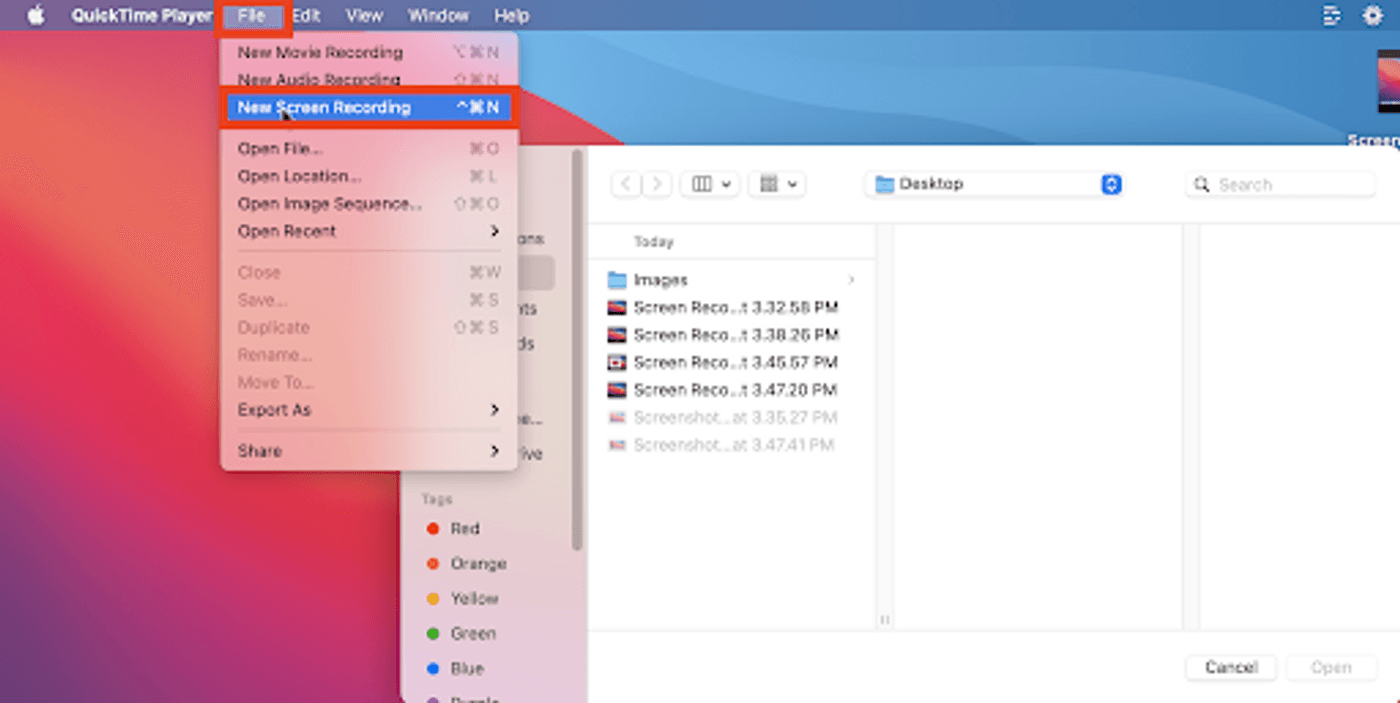
Task: Select Screen Recording file from 3.32.58 PM
Action: coord(735,308)
